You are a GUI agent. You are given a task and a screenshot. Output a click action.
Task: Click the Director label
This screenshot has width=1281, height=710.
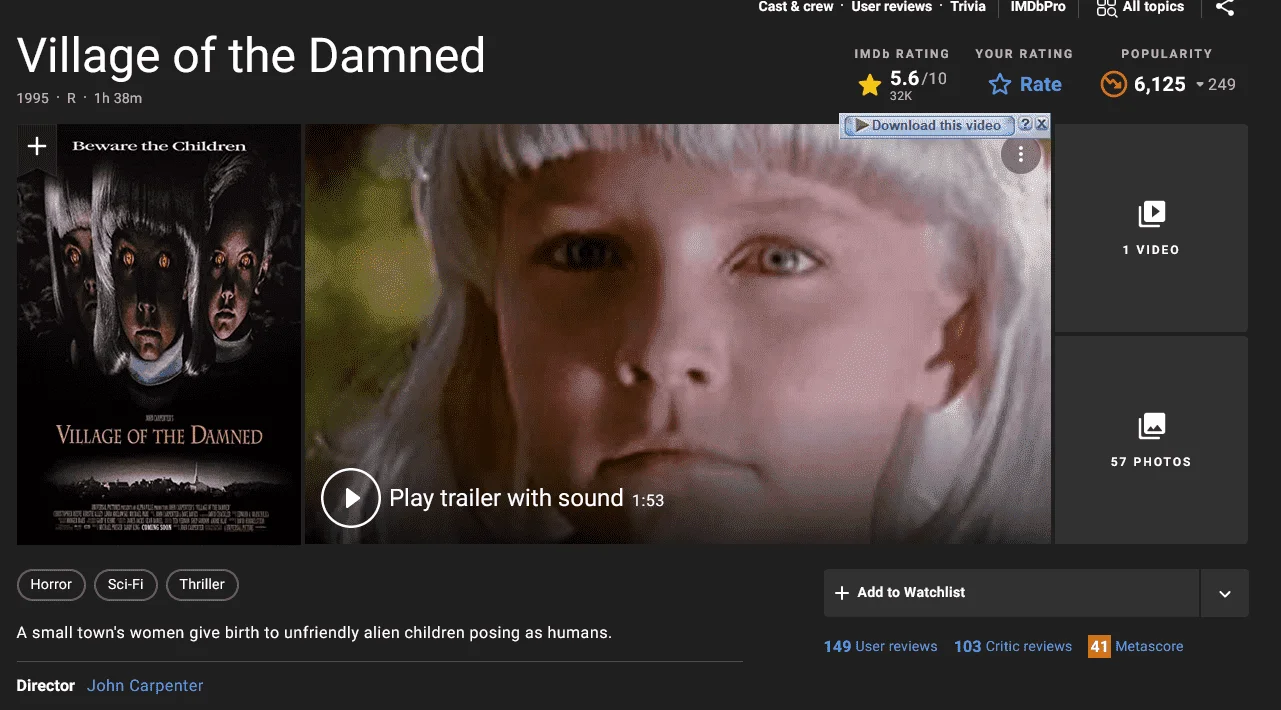[46, 686]
